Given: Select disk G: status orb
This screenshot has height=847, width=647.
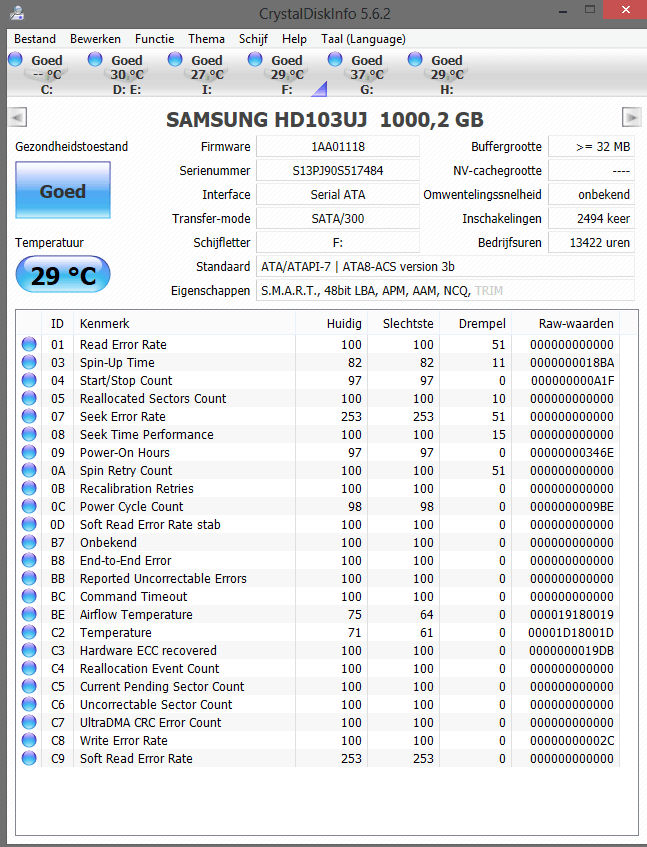Looking at the screenshot, I should pyautogui.click(x=335, y=59).
